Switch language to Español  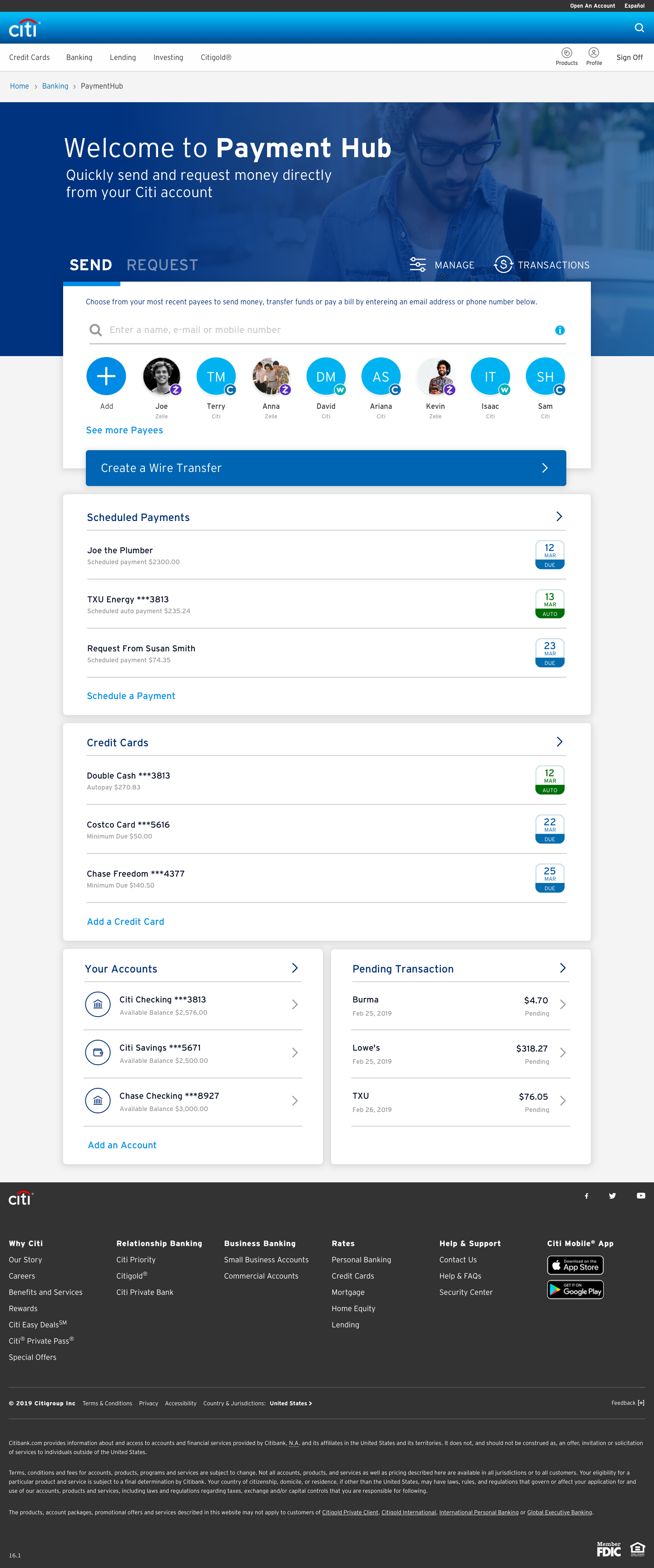(x=634, y=5)
